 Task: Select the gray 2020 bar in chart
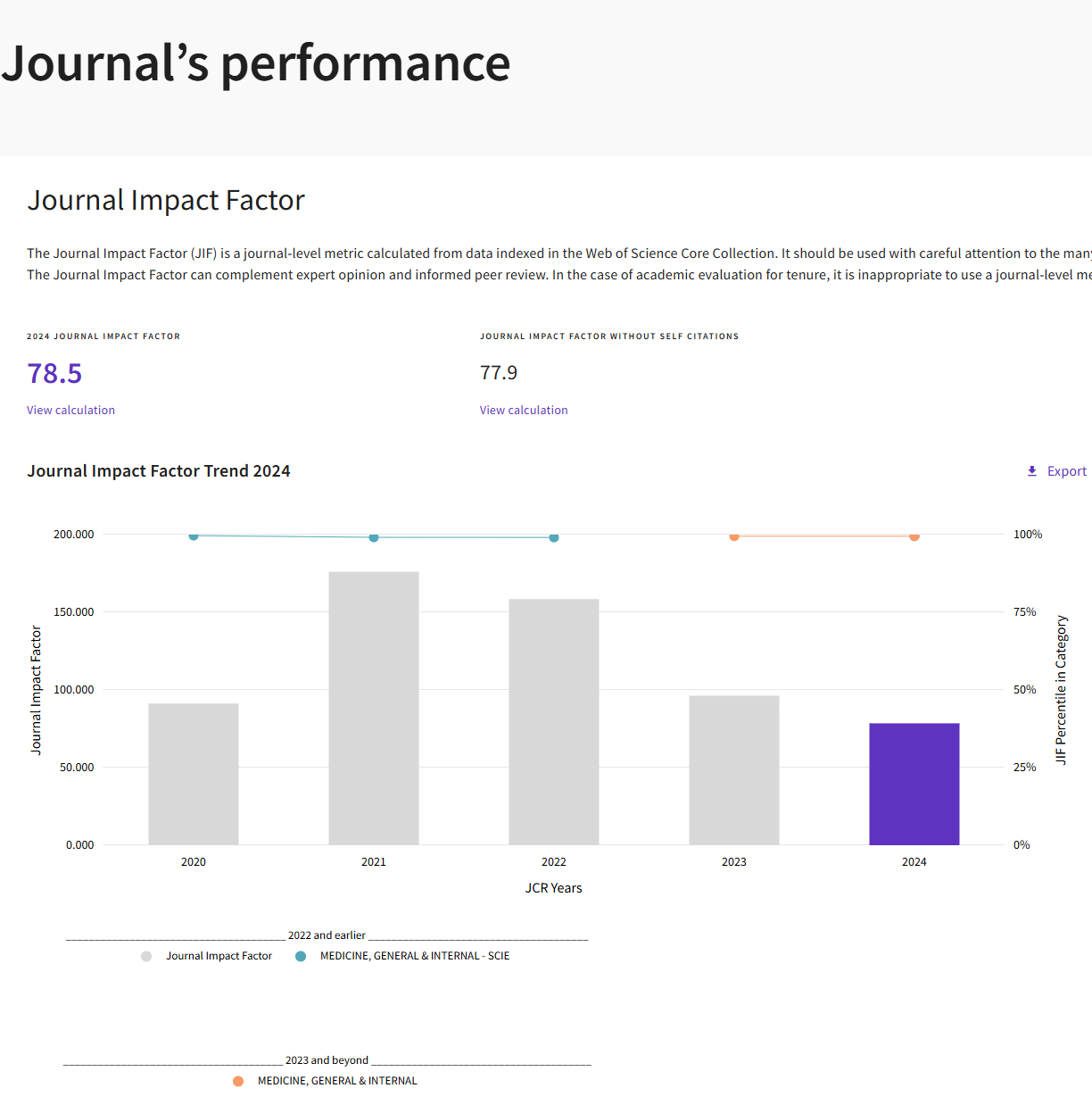tap(194, 774)
